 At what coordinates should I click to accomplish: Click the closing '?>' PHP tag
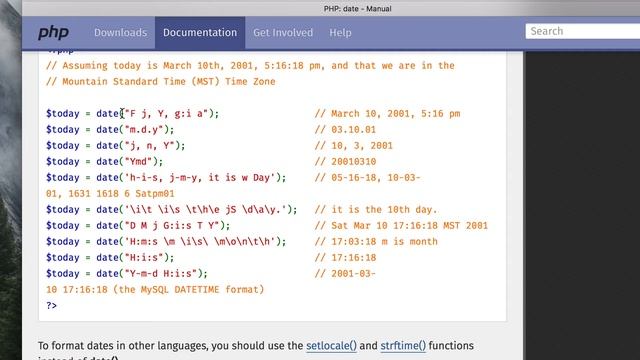tap(51, 306)
